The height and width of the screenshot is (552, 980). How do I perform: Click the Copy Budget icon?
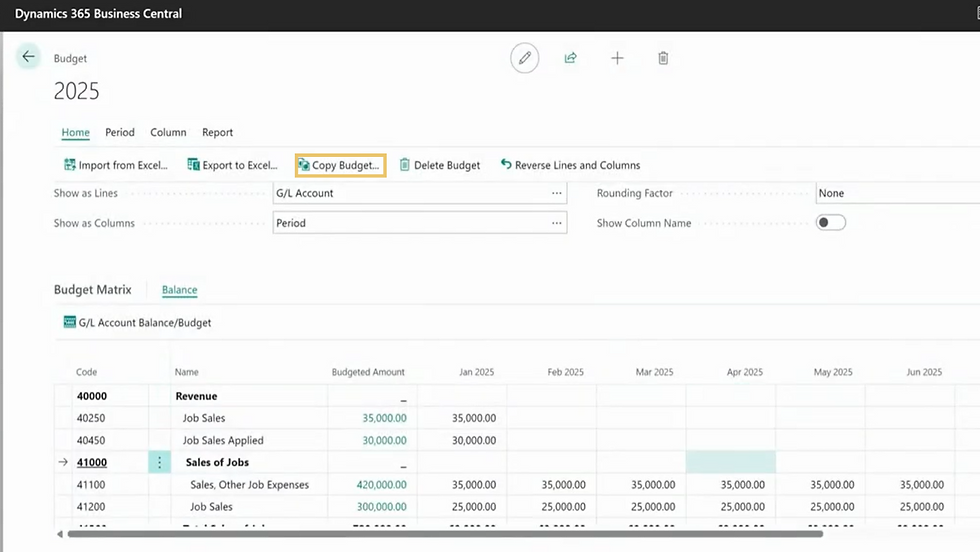click(304, 165)
